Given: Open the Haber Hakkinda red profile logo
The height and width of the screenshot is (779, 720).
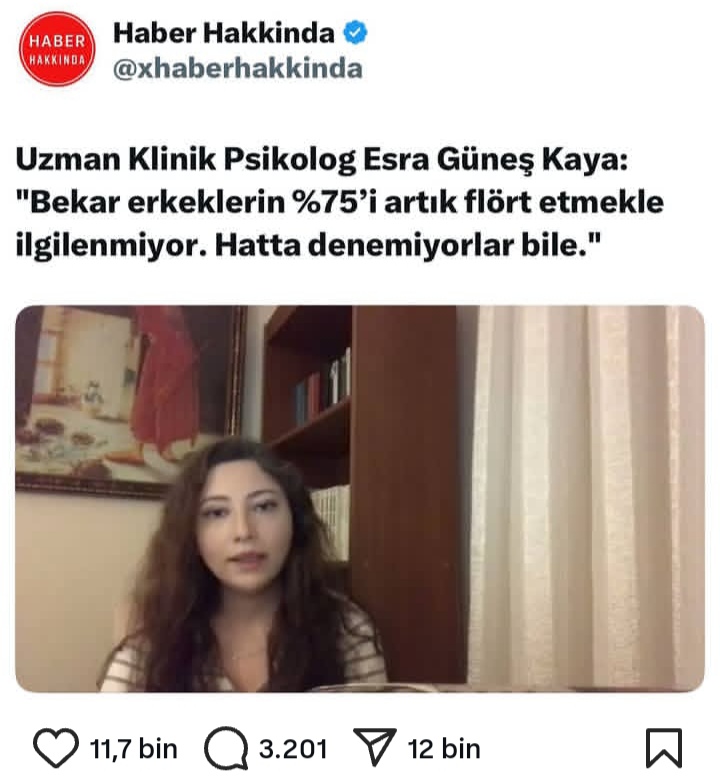Looking at the screenshot, I should [x=57, y=49].
